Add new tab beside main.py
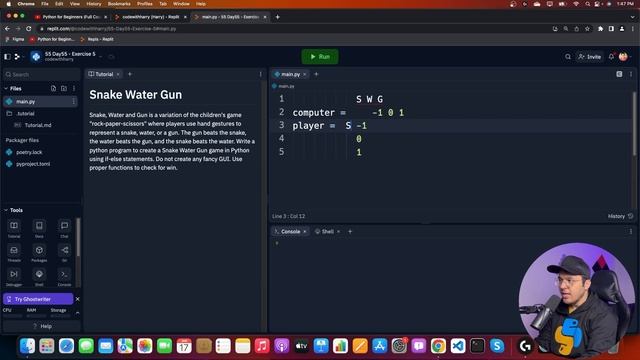Screen dimensions: 640x360 316,74
